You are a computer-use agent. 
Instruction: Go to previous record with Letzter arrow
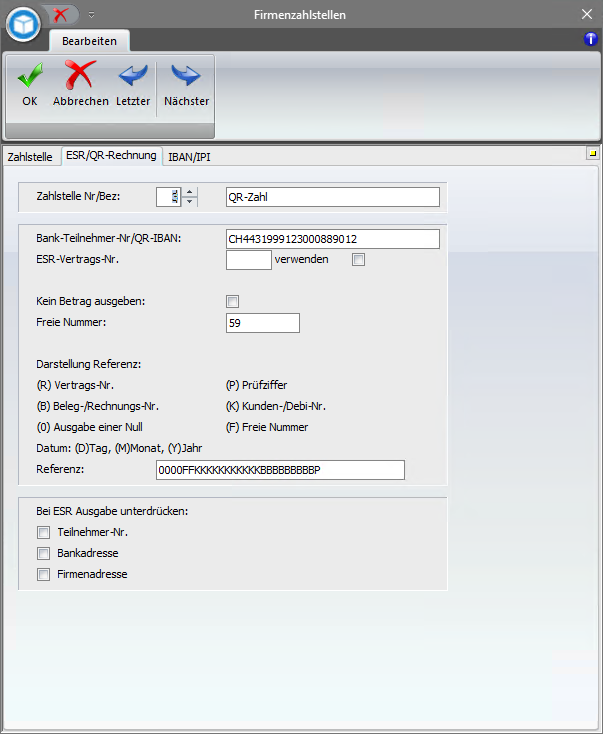[x=132, y=76]
